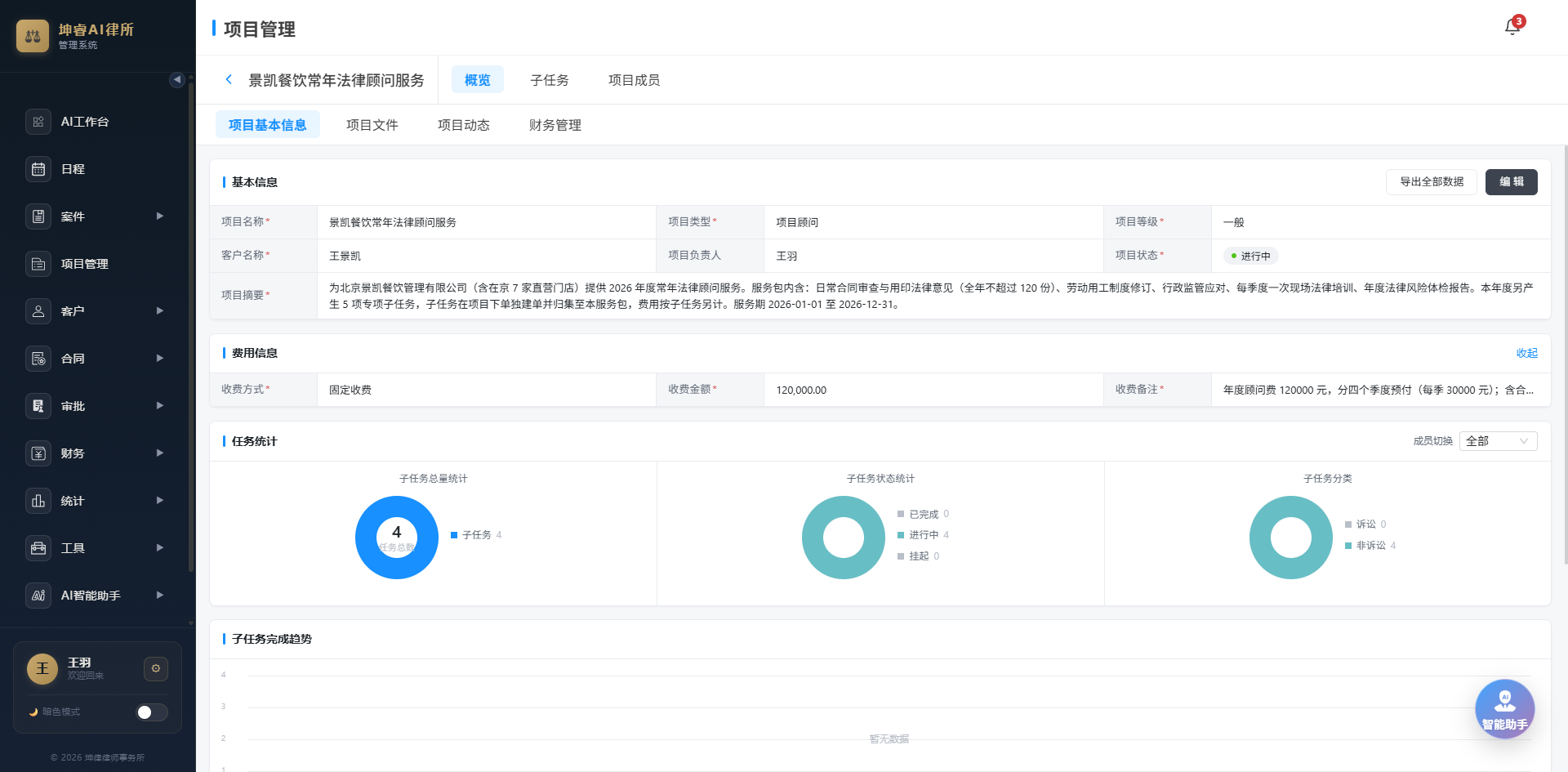Toggle the 非诉讼 legend entry
The width and height of the screenshot is (1568, 772).
[1370, 546]
